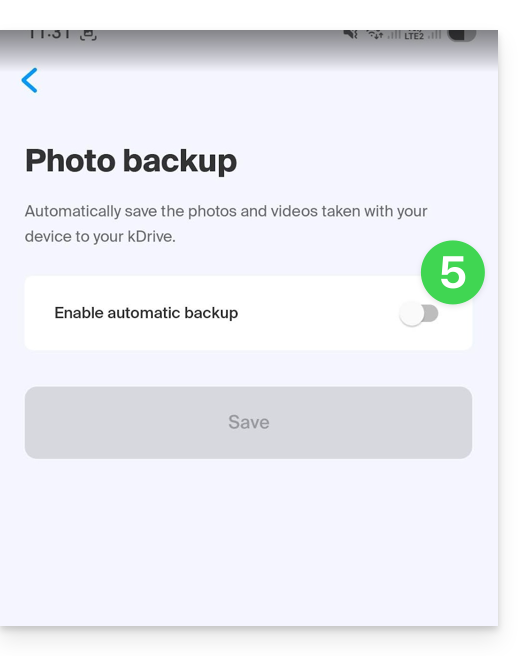
Task: Tap the battery level icon
Action: [x=461, y=35]
